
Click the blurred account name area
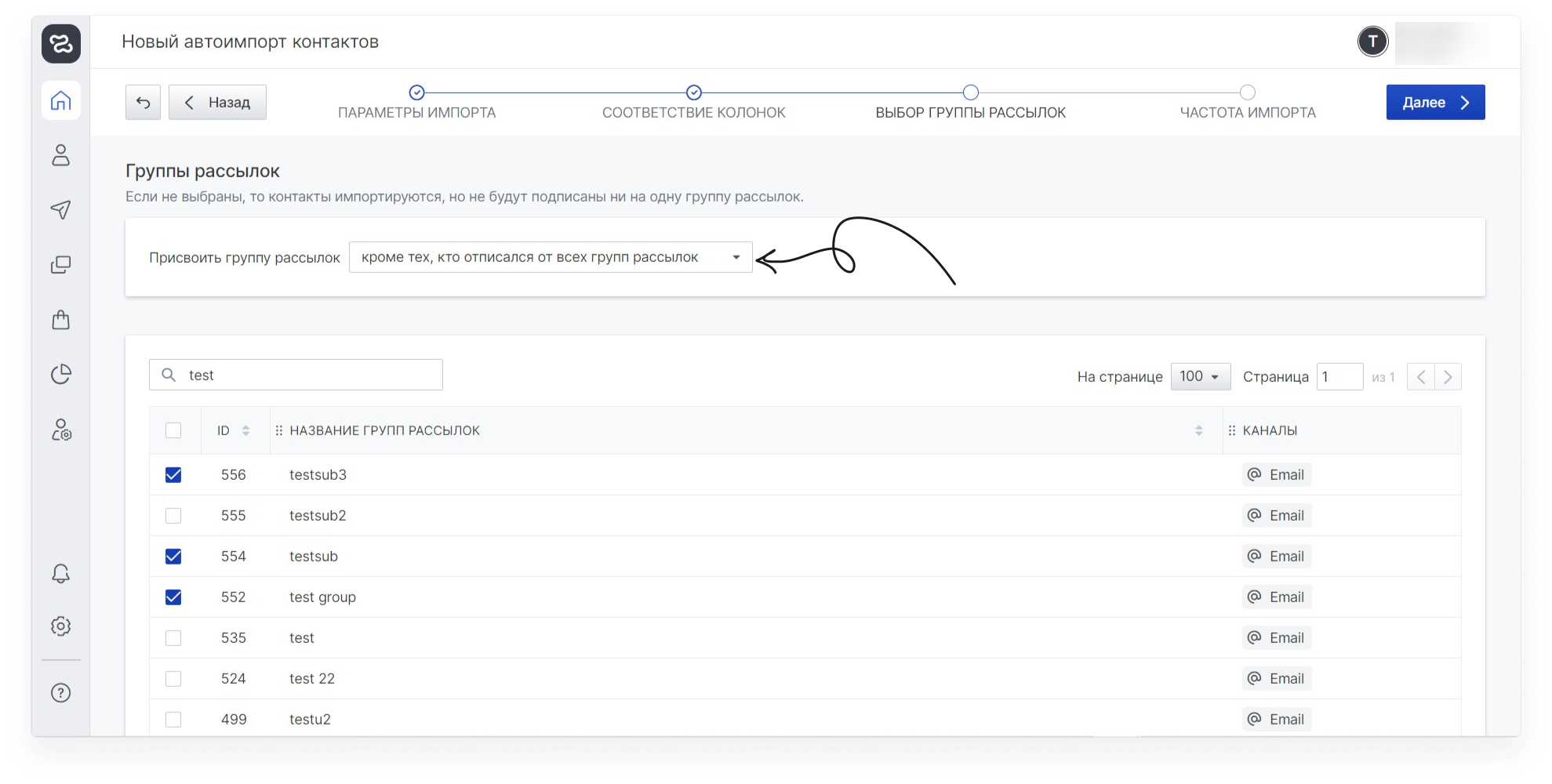(1441, 42)
